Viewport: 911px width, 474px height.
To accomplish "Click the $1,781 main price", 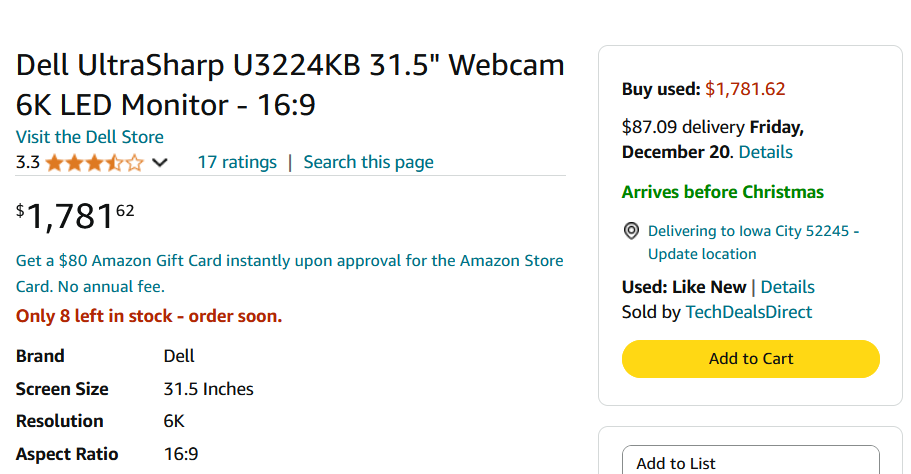I will (x=75, y=216).
